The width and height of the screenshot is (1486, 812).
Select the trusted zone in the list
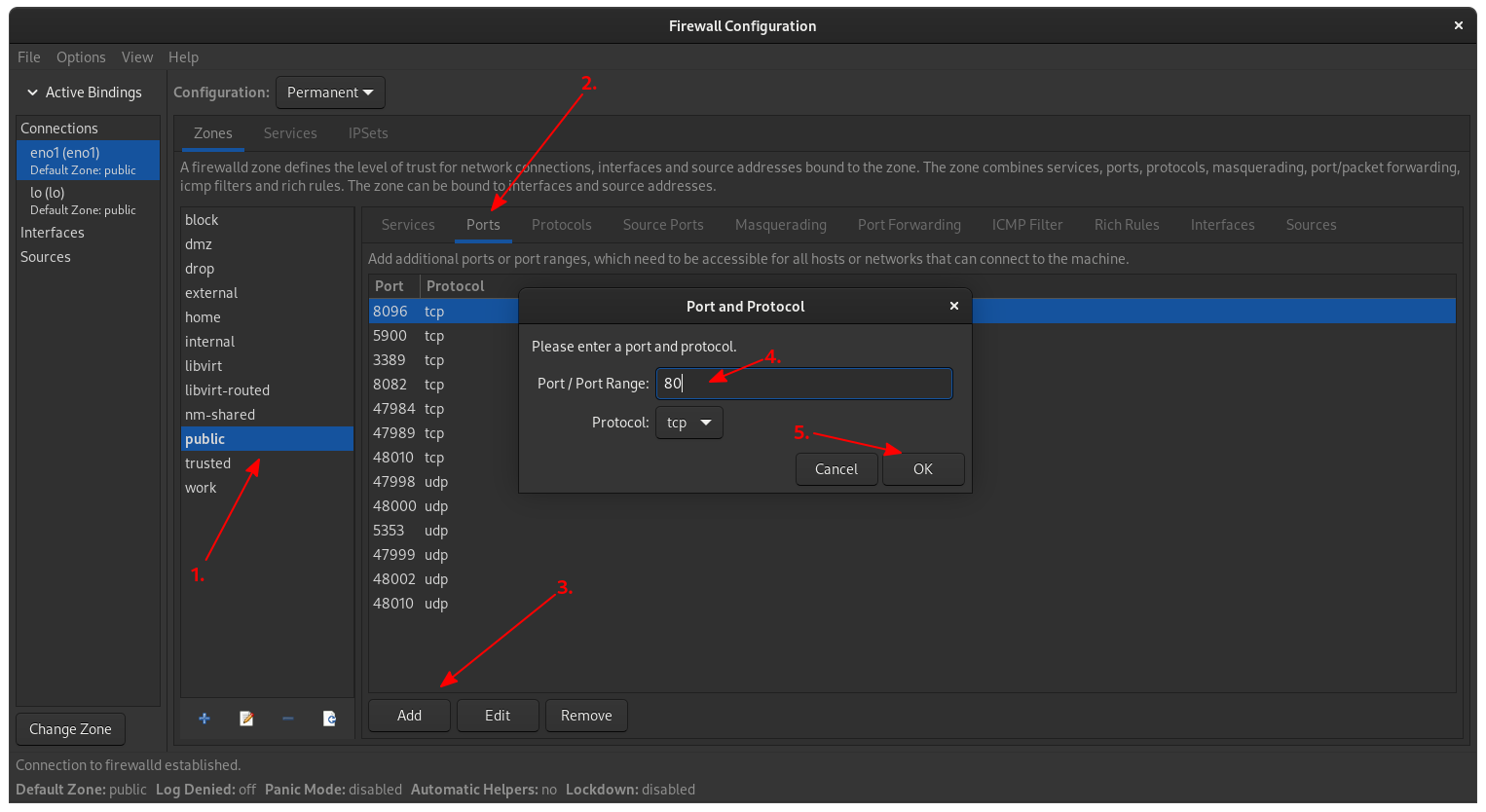[208, 462]
